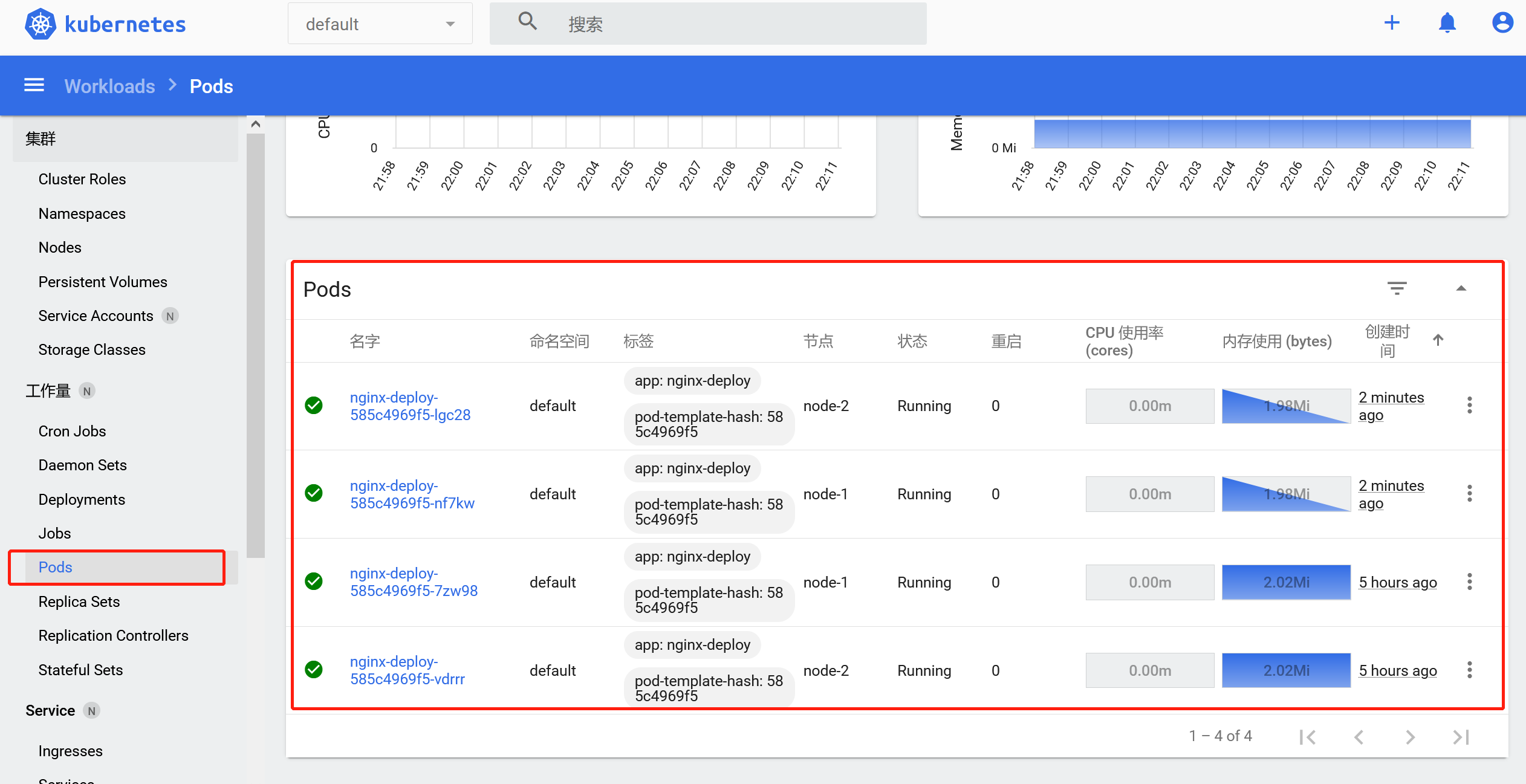Select Deployments in the sidebar
Viewport: 1526px width, 784px height.
click(x=82, y=499)
